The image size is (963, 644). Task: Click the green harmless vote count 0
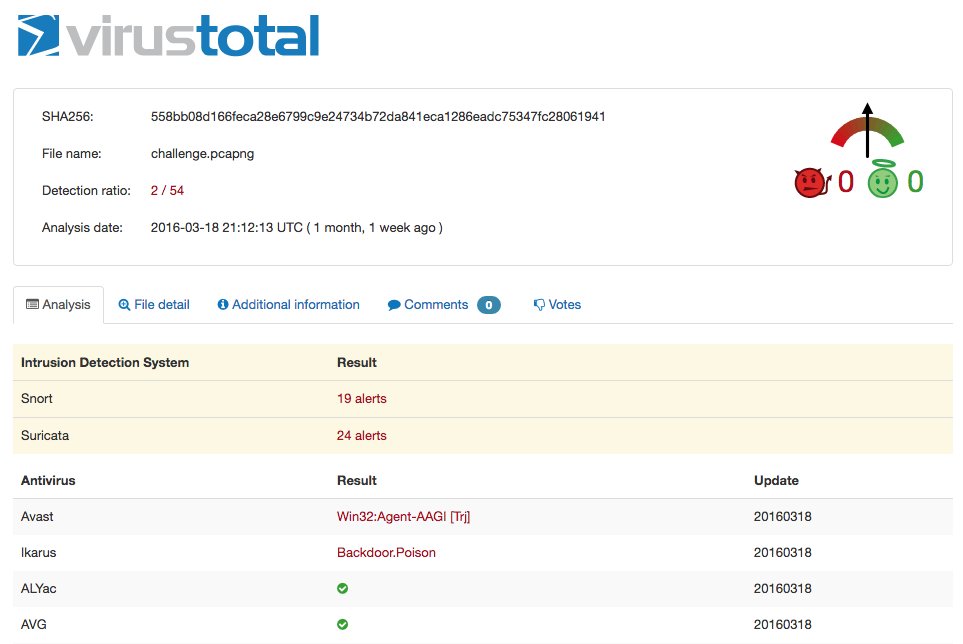click(915, 182)
